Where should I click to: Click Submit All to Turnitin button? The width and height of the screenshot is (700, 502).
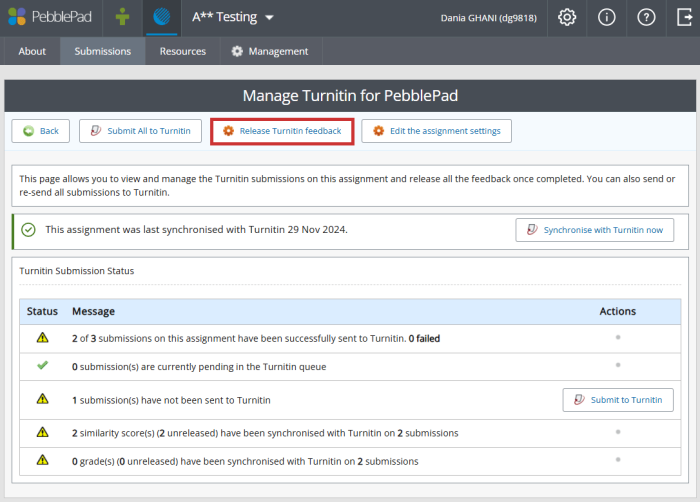(x=140, y=131)
